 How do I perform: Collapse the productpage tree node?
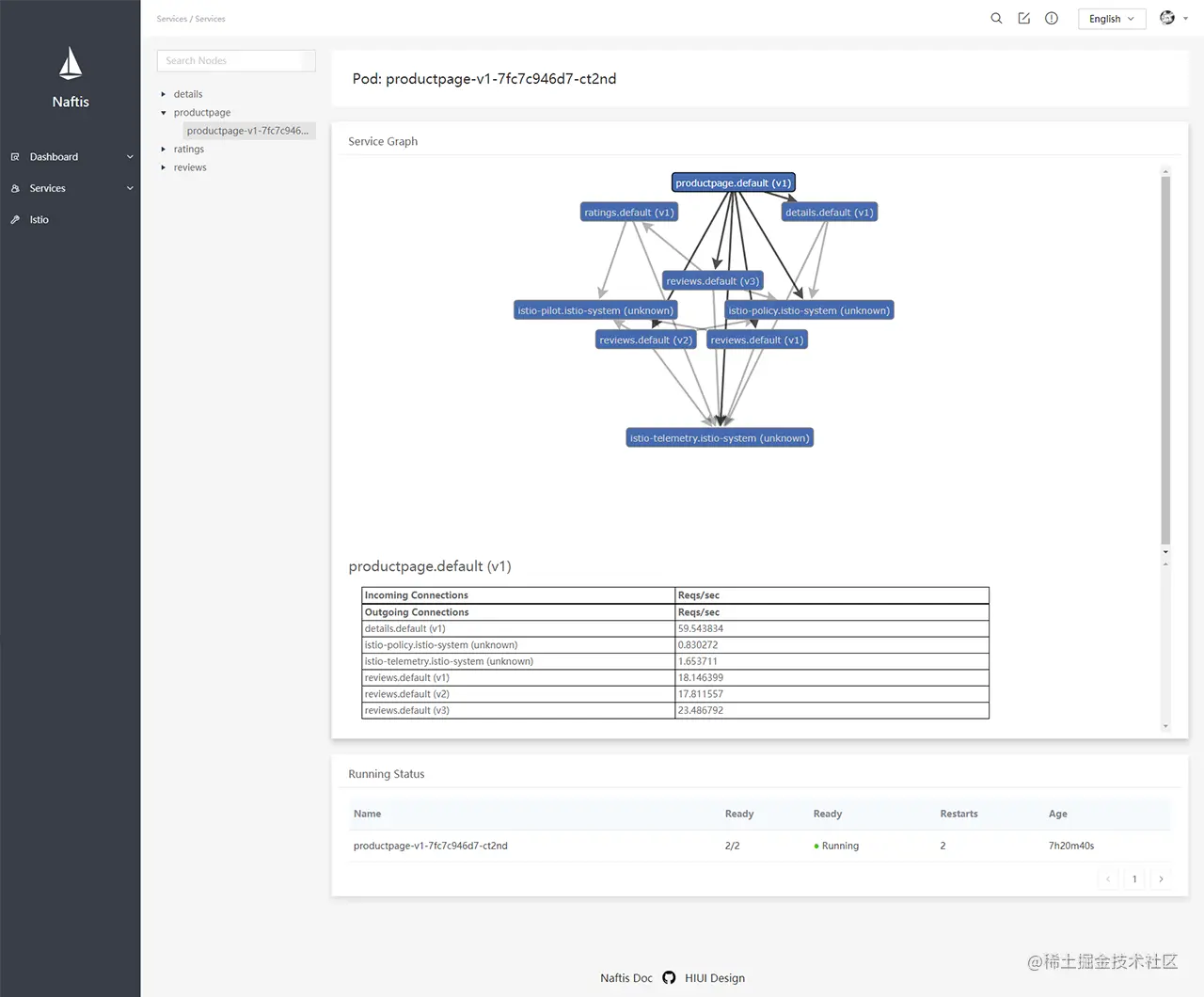(164, 113)
